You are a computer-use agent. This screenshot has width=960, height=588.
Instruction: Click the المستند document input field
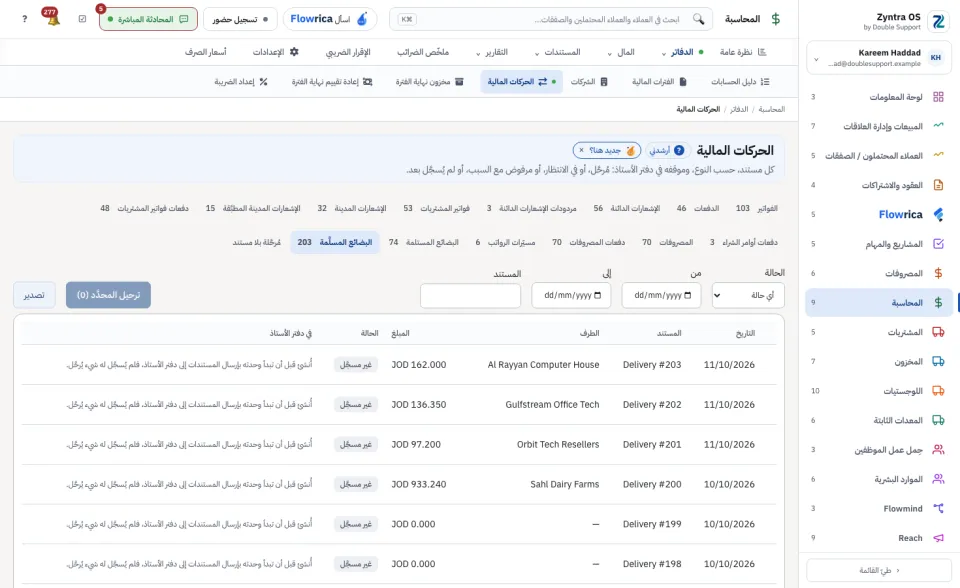[x=470, y=295]
